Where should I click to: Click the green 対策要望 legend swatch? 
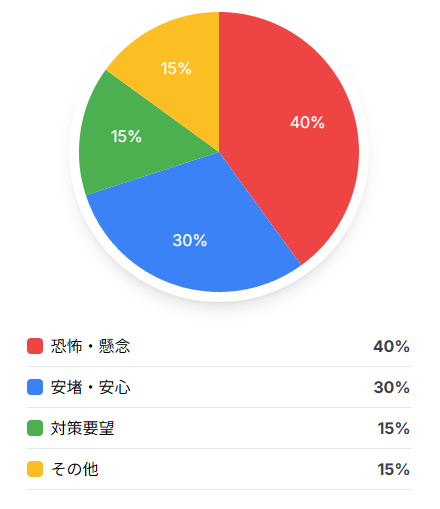[x=35, y=428]
